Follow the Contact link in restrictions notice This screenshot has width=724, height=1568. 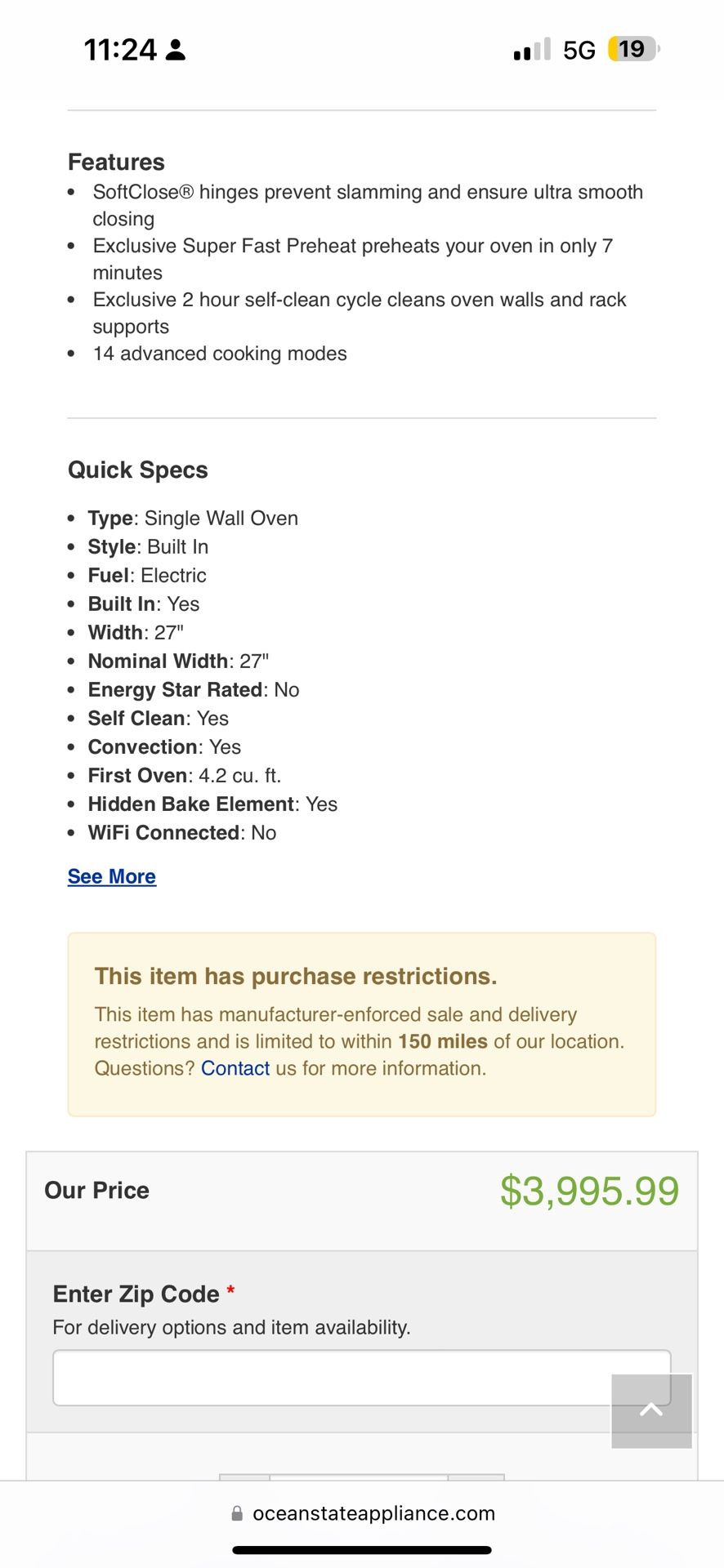[235, 1068]
